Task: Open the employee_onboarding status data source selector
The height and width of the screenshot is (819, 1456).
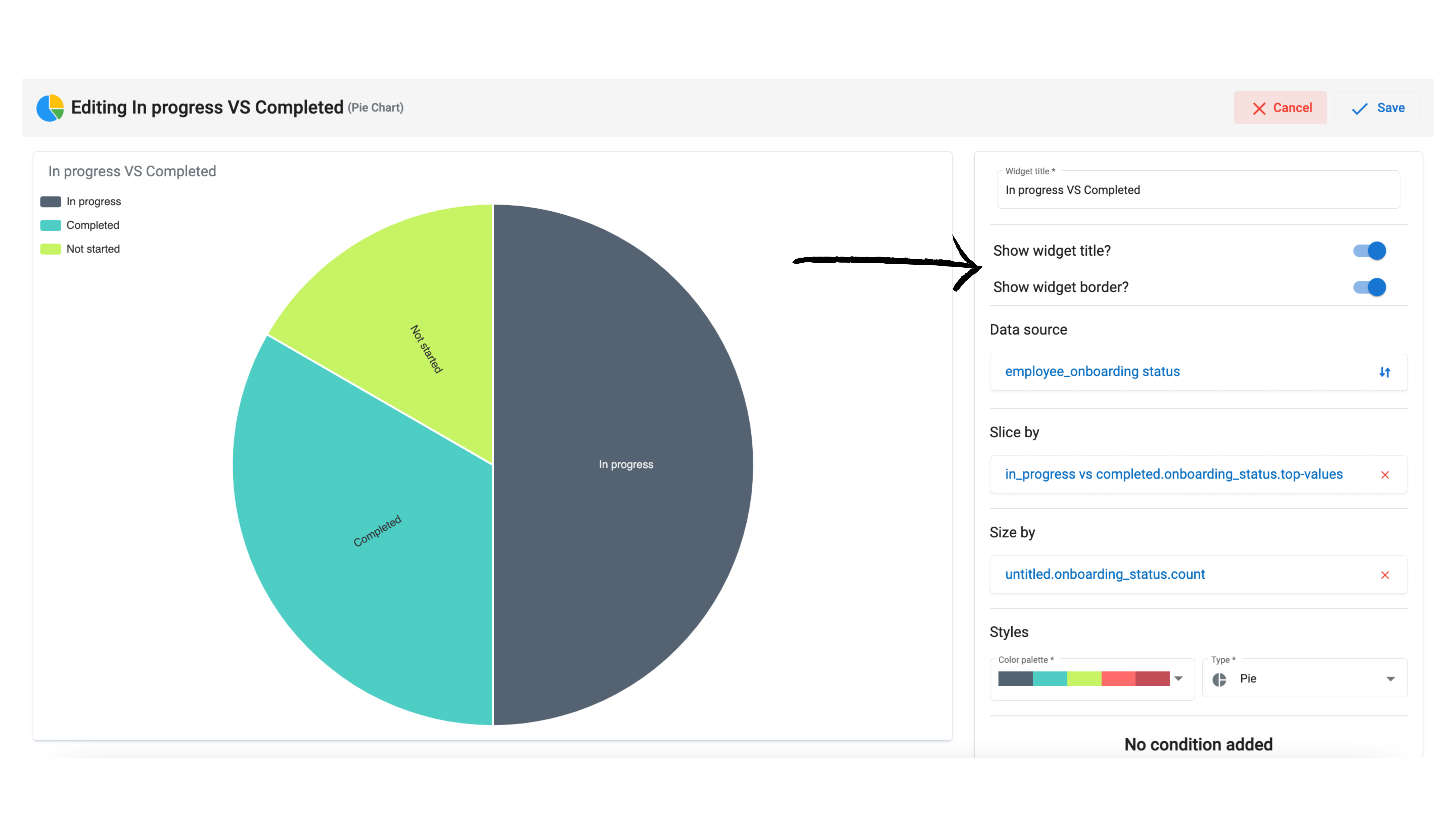Action: [x=1092, y=371]
